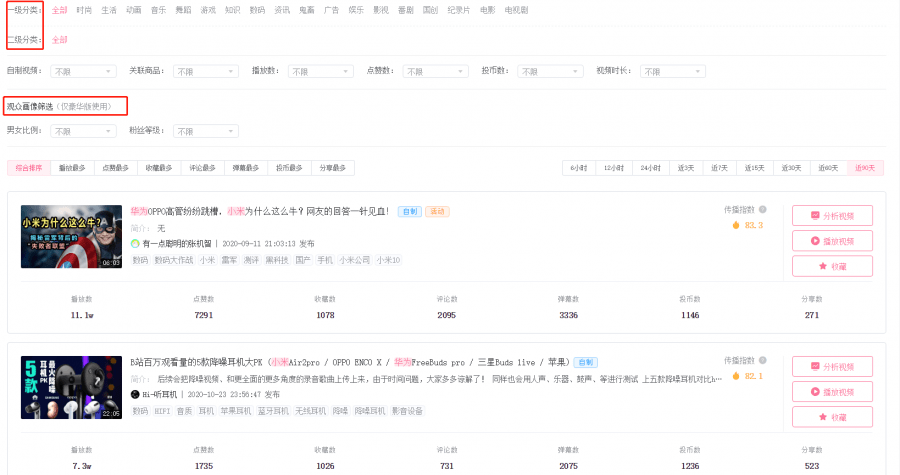Click 播放视频 for the 小米为什么这么牛 video
This screenshot has height=475, width=900.
[832, 241]
